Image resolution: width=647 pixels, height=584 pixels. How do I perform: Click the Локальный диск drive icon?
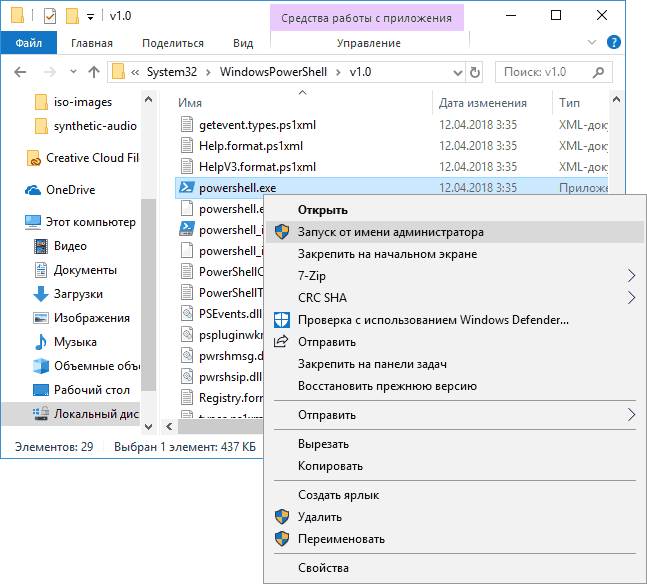41,414
